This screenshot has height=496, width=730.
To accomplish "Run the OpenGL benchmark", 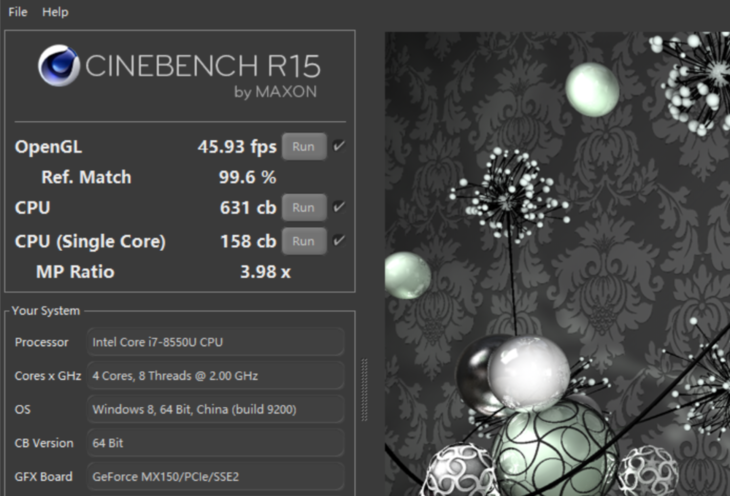I will click(x=304, y=146).
